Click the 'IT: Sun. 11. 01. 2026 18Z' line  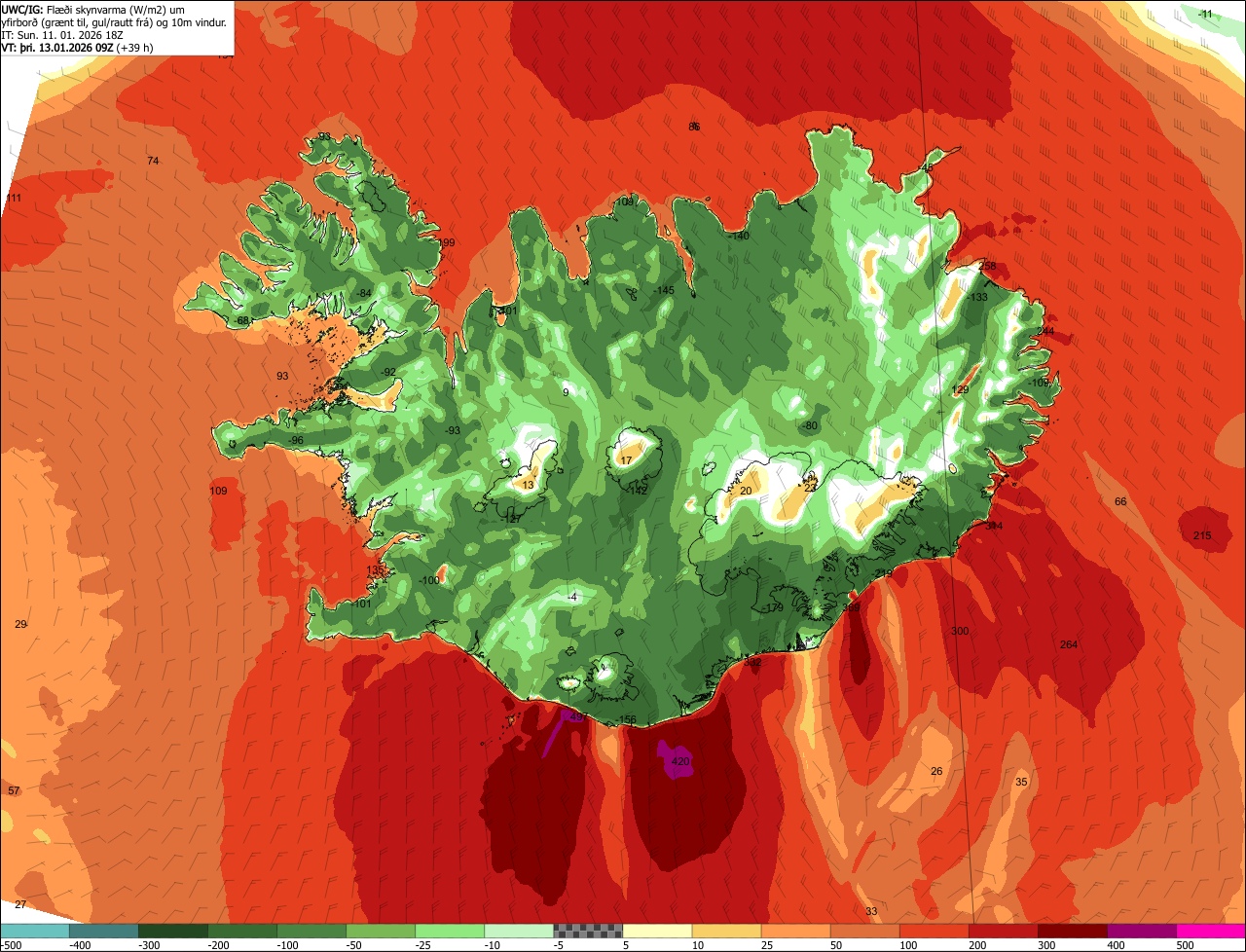click(62, 34)
